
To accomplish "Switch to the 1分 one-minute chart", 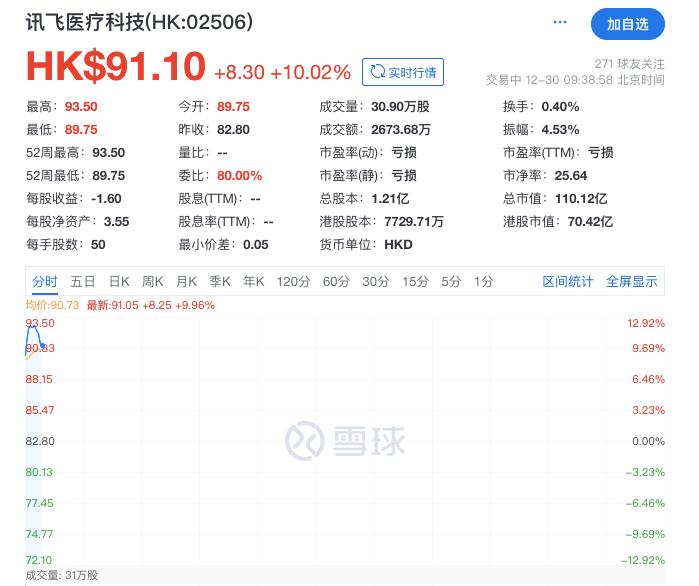I will 484,282.
